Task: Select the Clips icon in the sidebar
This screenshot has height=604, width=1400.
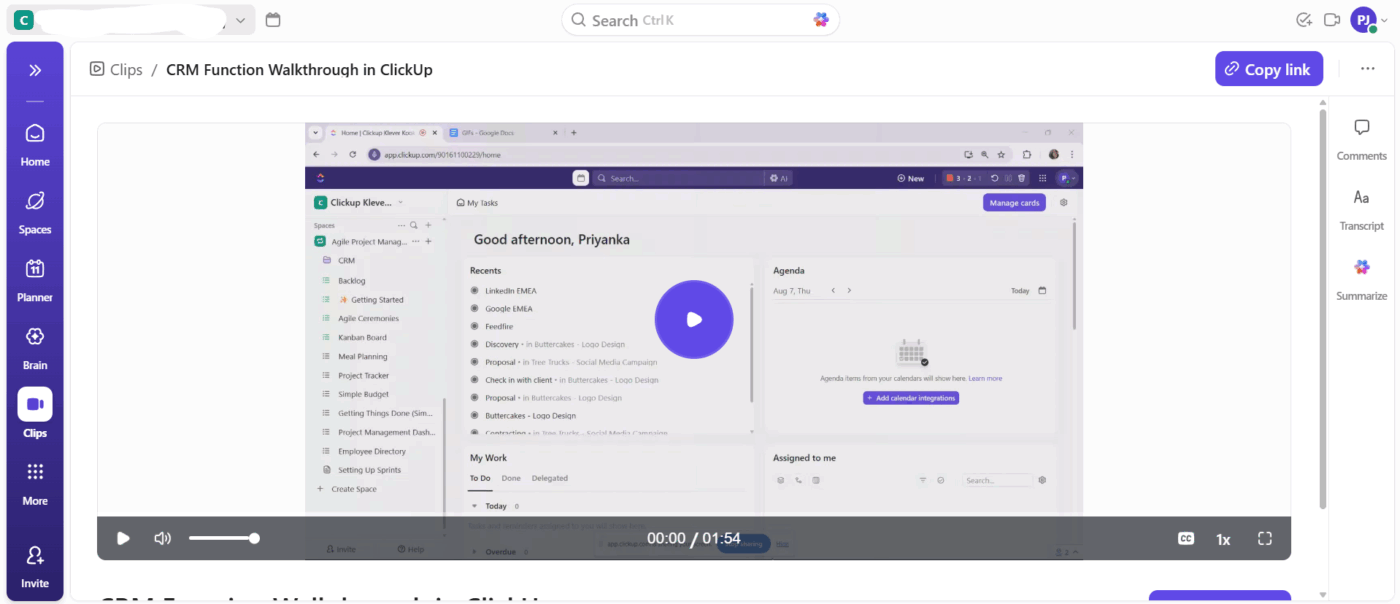Action: tap(34, 410)
